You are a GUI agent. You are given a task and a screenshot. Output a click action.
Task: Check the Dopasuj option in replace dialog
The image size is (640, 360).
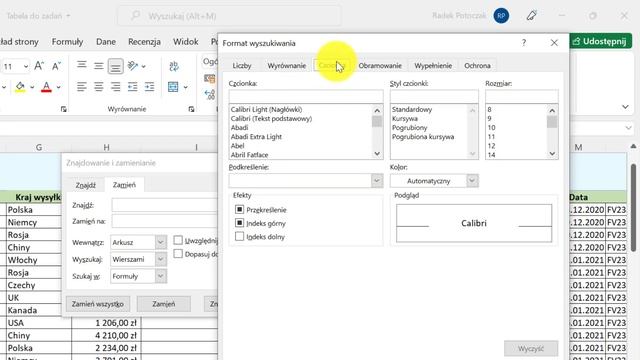(x=178, y=253)
